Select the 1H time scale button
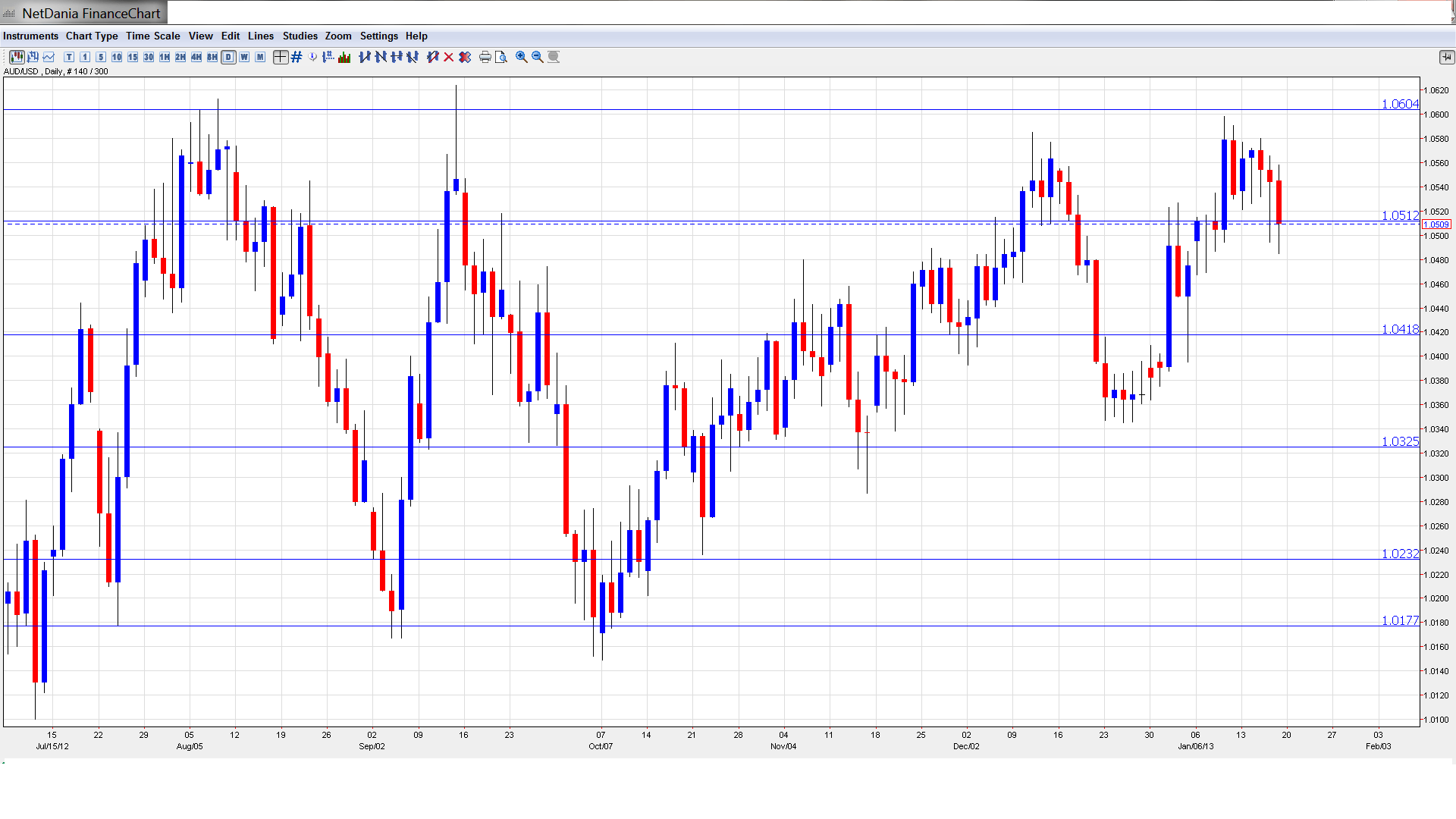The image size is (1456, 819). pyautogui.click(x=165, y=57)
